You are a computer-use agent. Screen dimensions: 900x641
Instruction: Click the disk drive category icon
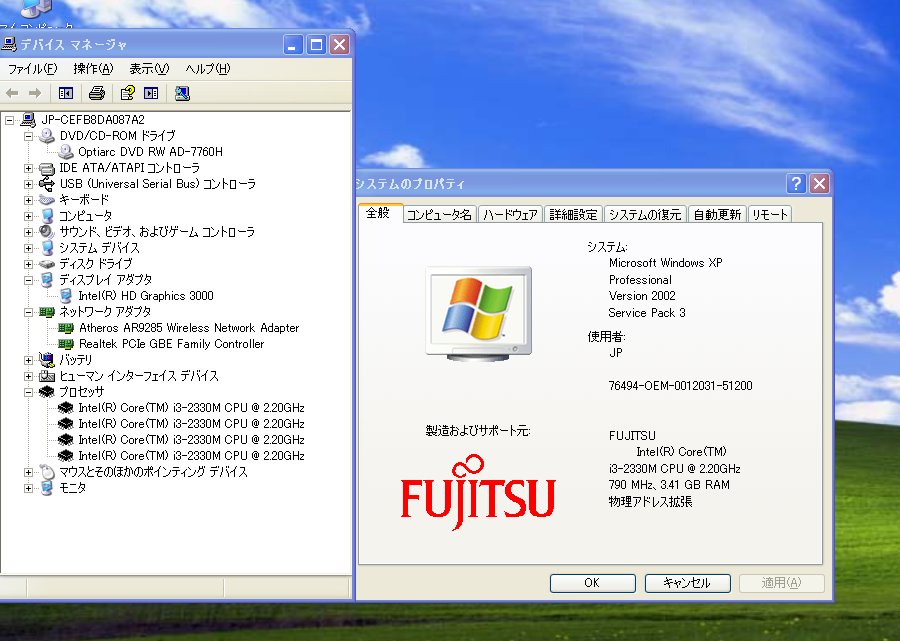tap(46, 264)
